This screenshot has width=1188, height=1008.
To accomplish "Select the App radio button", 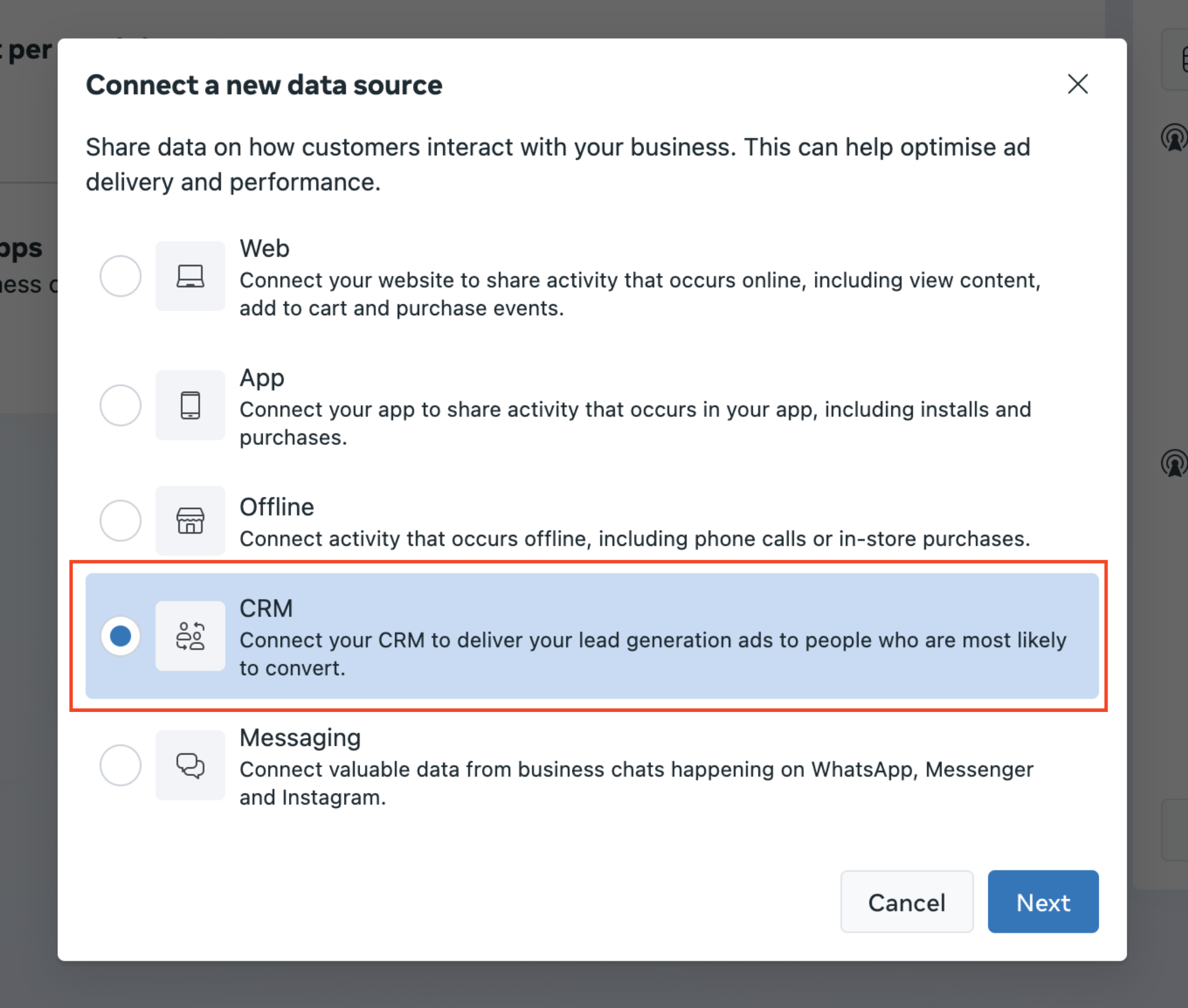I will coord(120,405).
